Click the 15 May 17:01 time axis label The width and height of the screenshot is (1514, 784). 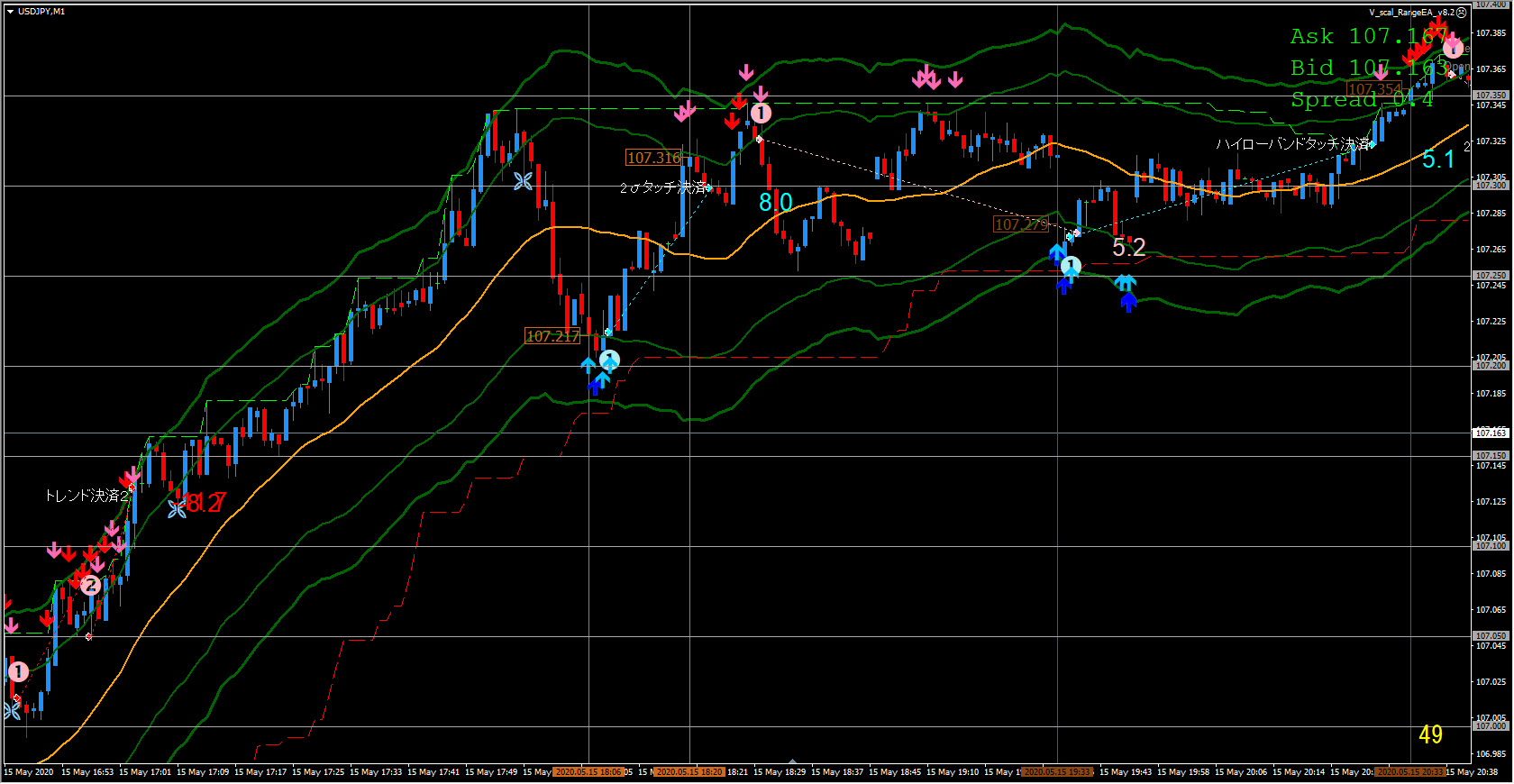coord(145,772)
